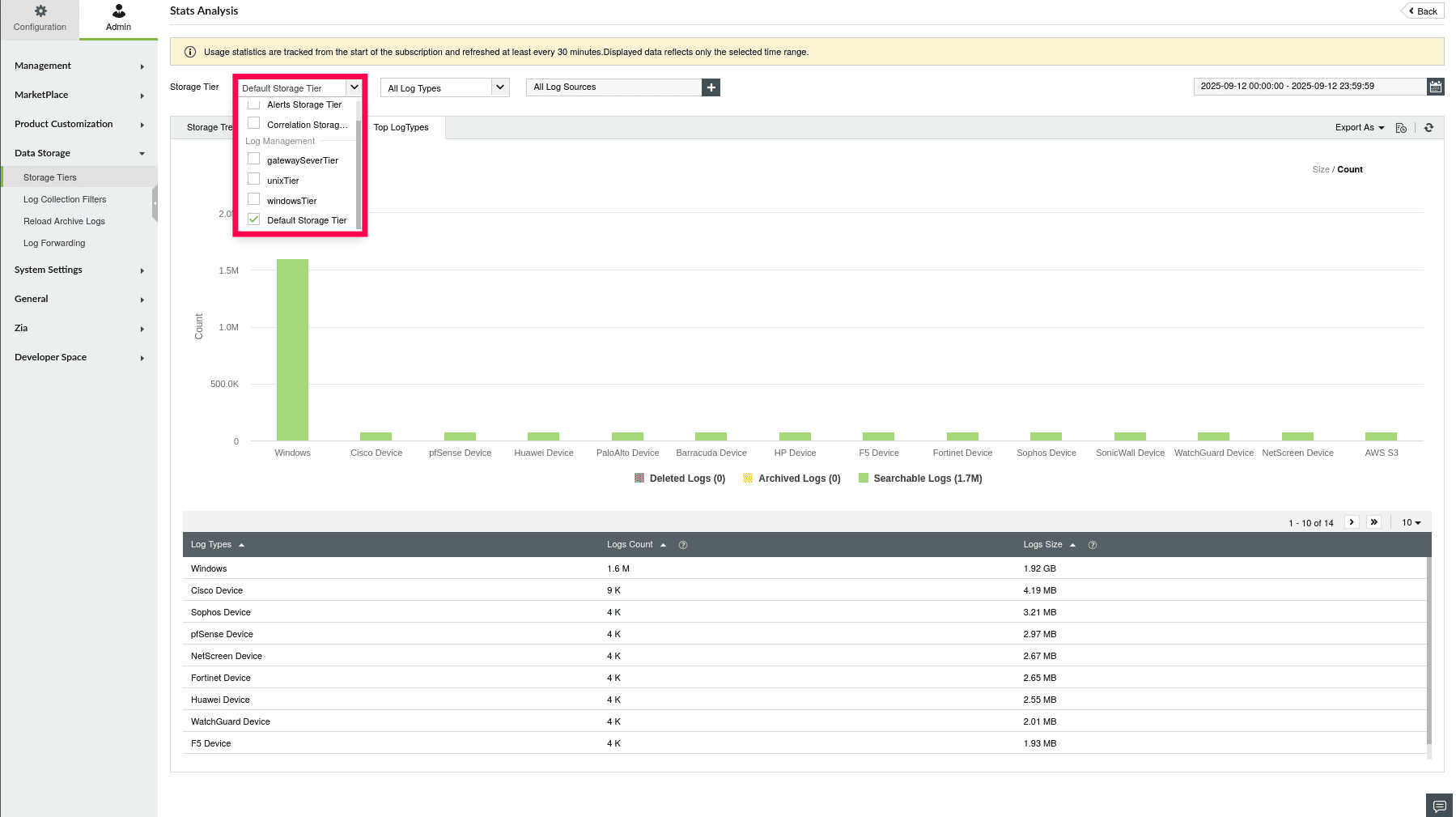Collapse the Data Storage menu
1456x817 pixels.
(79, 153)
